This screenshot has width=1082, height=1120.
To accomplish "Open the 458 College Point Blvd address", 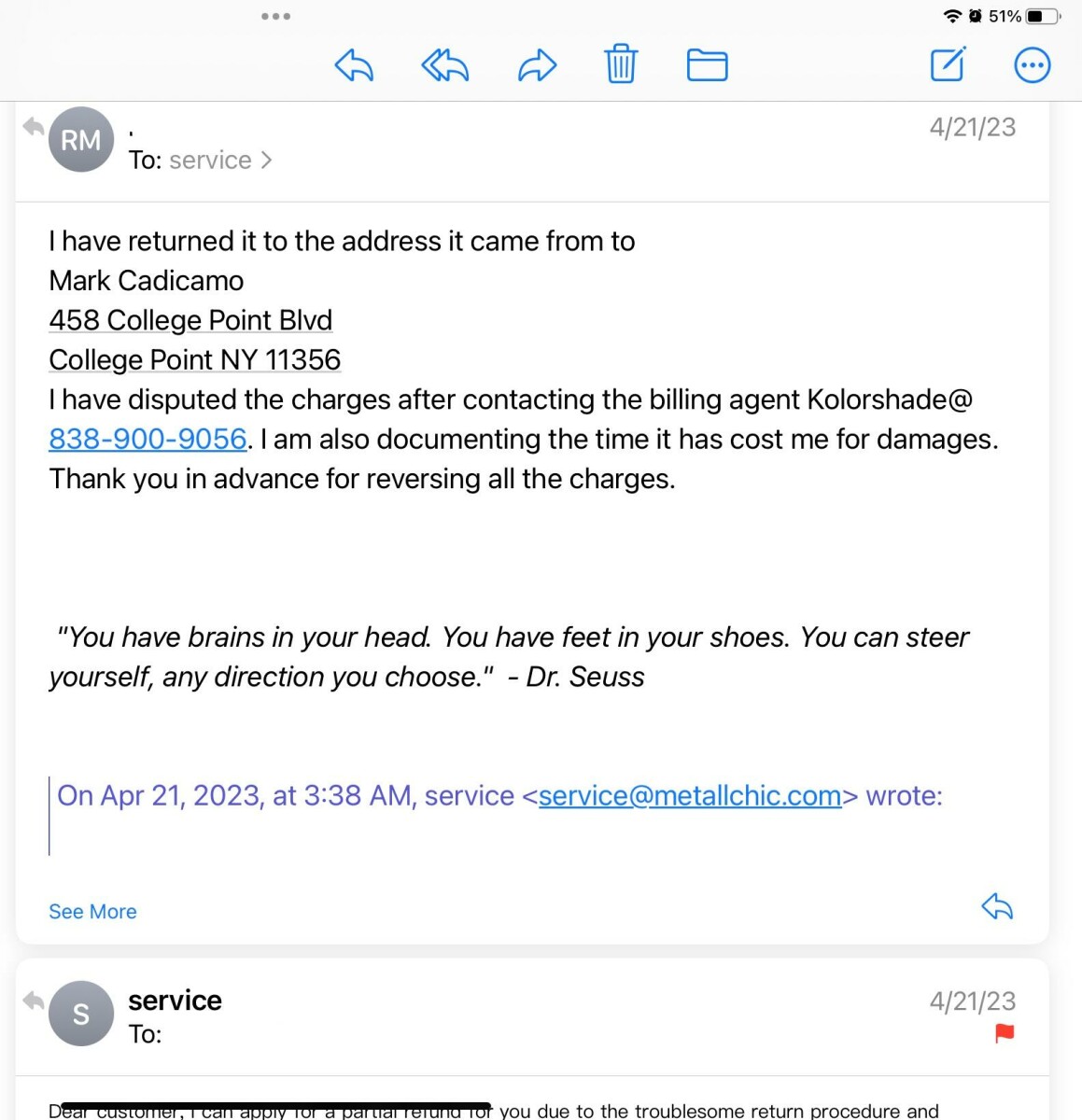I will 190,320.
